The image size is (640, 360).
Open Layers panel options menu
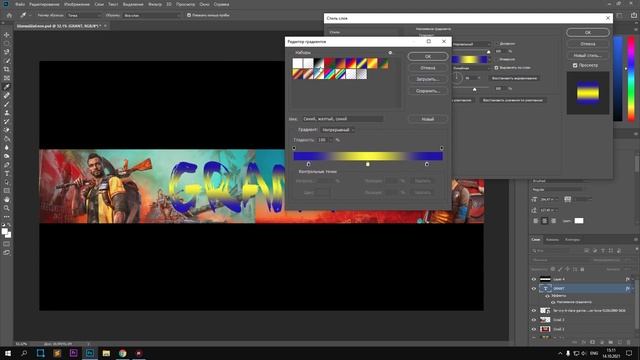tap(636, 240)
